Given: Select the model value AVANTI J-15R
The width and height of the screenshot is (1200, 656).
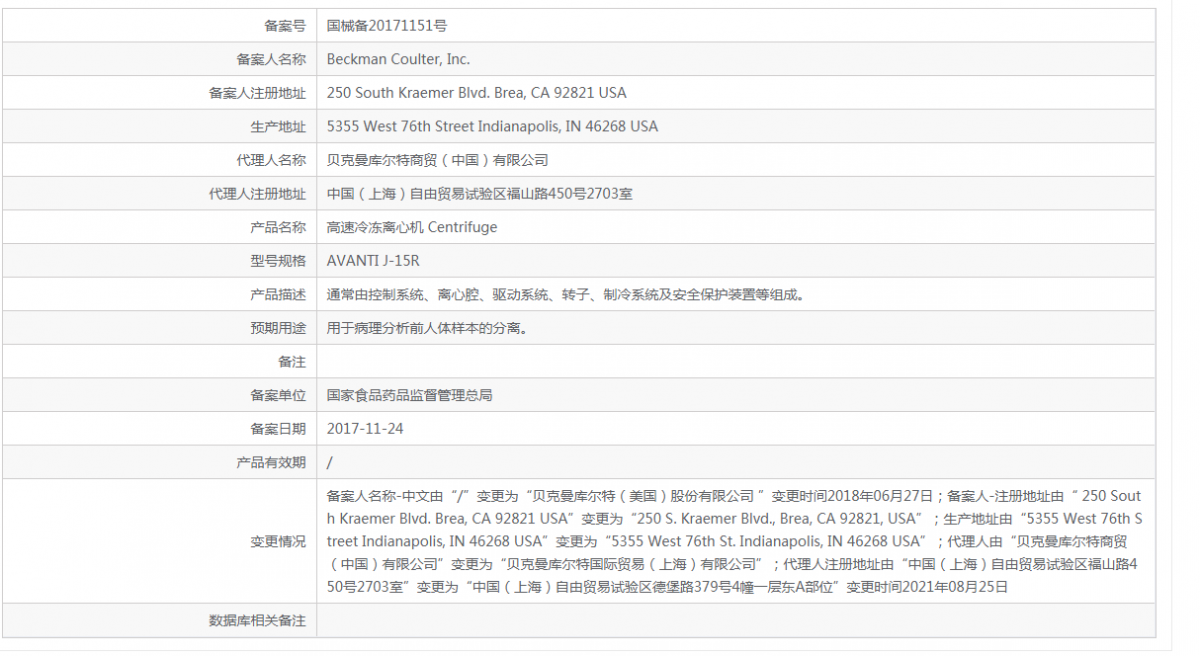Looking at the screenshot, I should tap(373, 261).
